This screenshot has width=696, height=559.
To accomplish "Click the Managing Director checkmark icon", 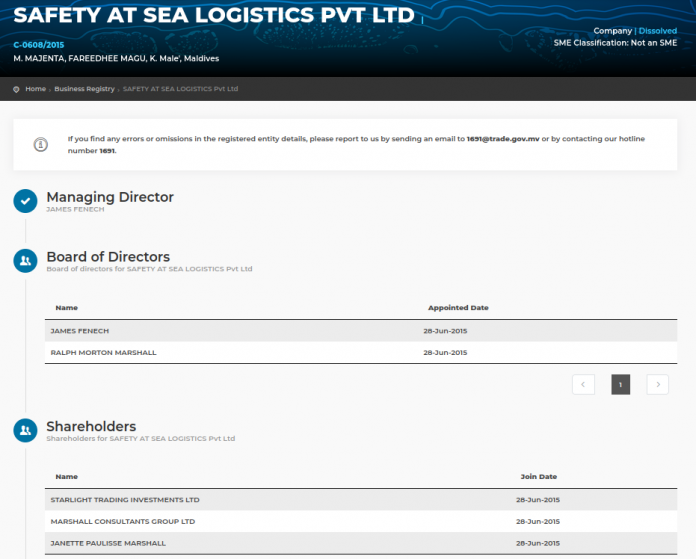I will pyautogui.click(x=25, y=201).
